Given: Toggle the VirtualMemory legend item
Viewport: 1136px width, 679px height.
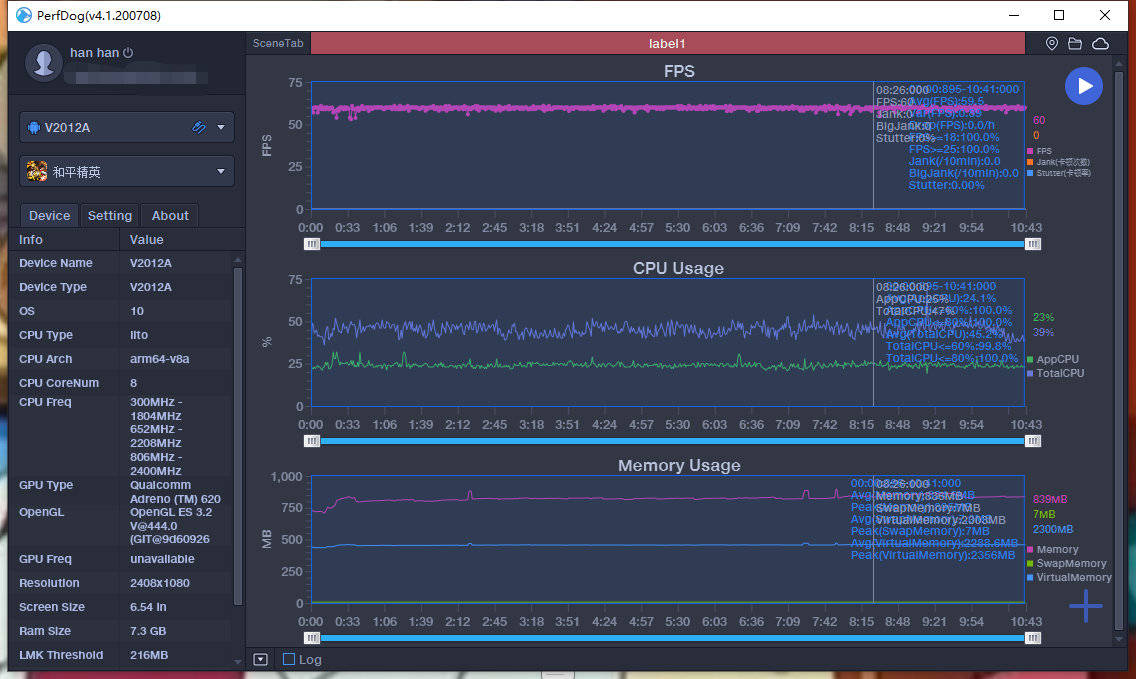Looking at the screenshot, I should (x=1069, y=578).
